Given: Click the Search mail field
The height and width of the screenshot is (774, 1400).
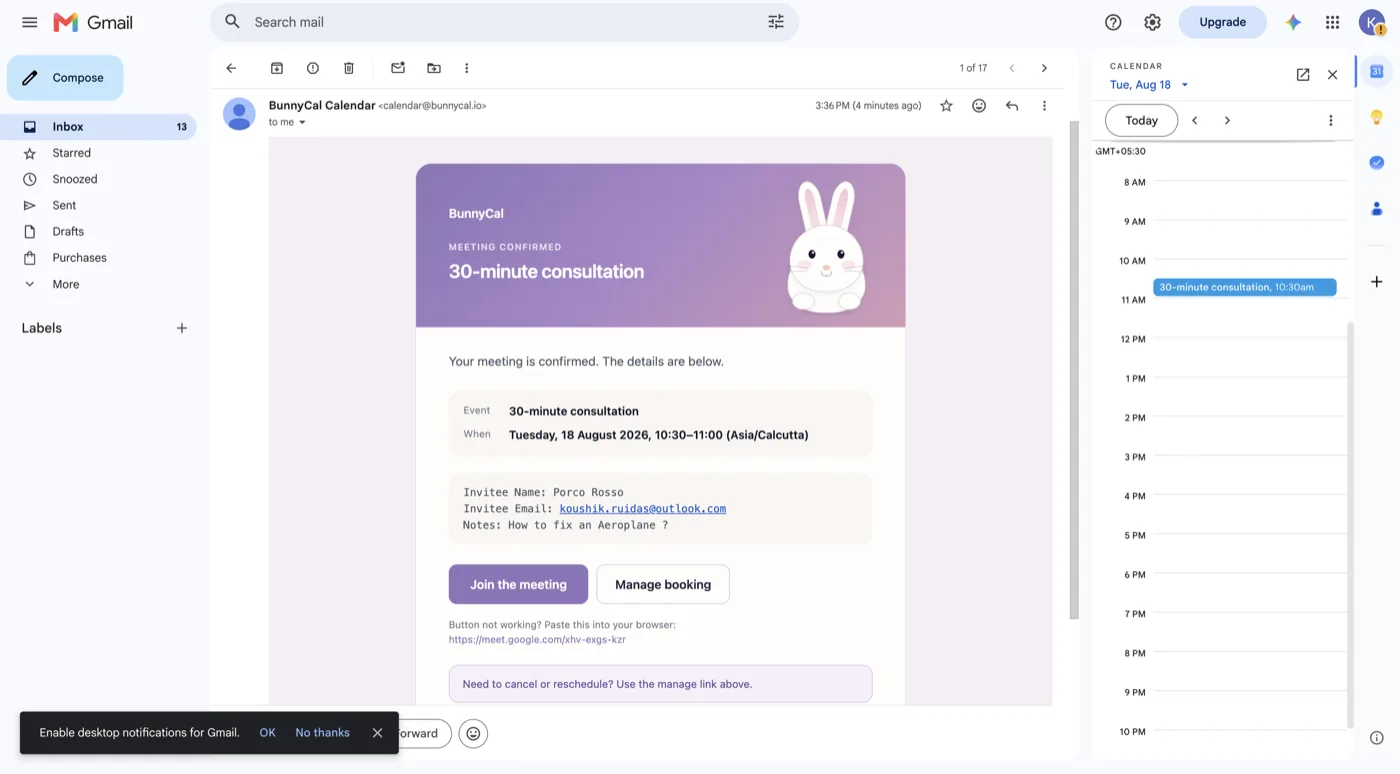Looking at the screenshot, I should 504,22.
